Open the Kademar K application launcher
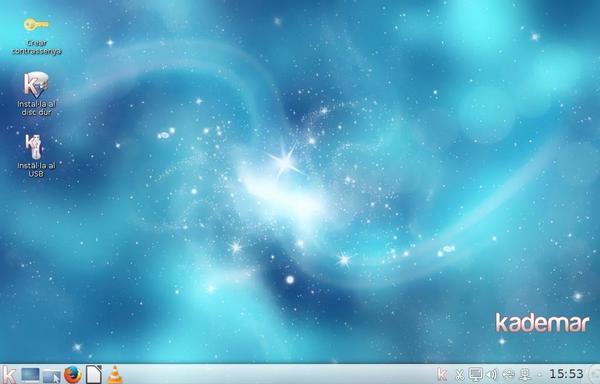Viewport: 600px width, 384px height. (9, 374)
